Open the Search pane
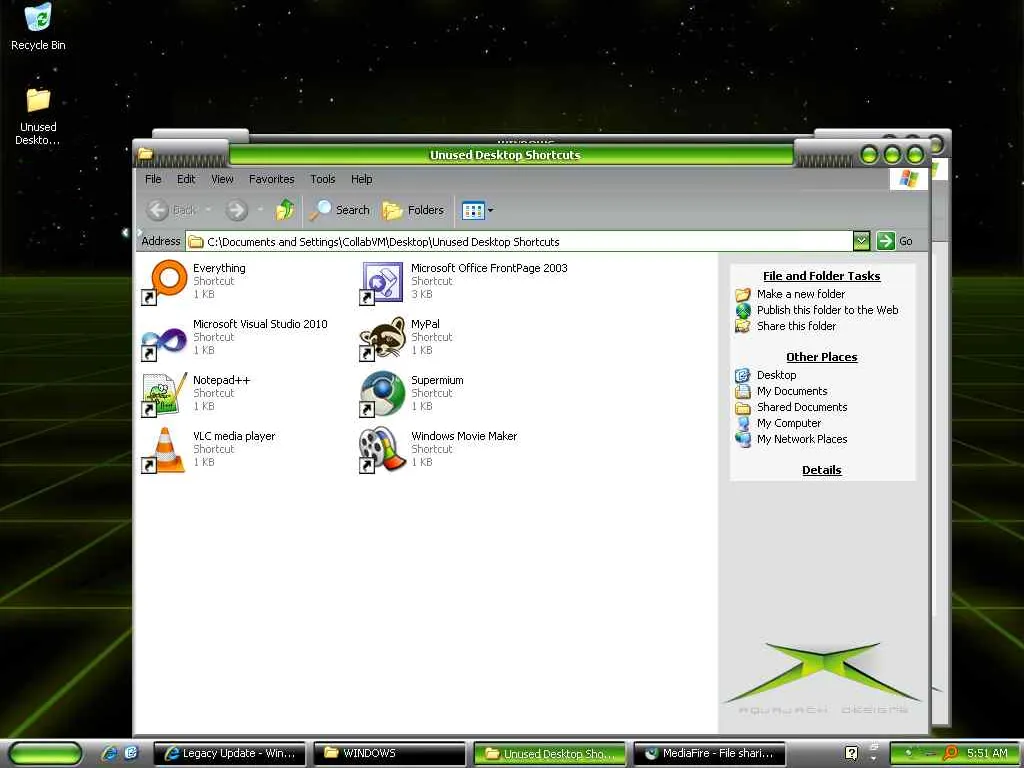This screenshot has width=1024, height=768. 340,210
